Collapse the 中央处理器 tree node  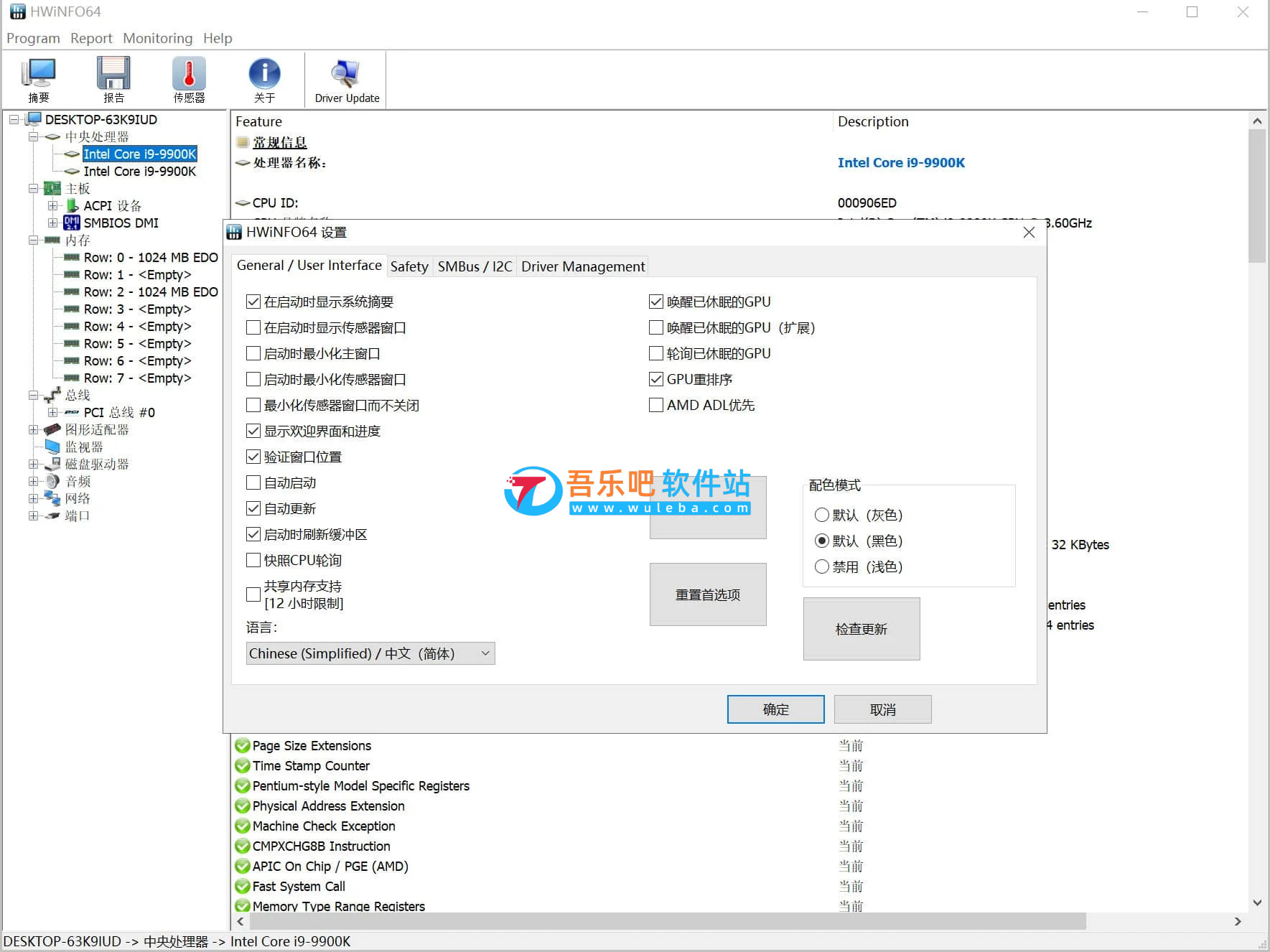(33, 136)
